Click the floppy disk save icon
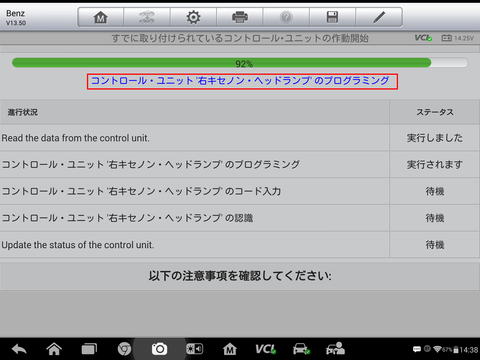480x360 pixels. (x=332, y=17)
